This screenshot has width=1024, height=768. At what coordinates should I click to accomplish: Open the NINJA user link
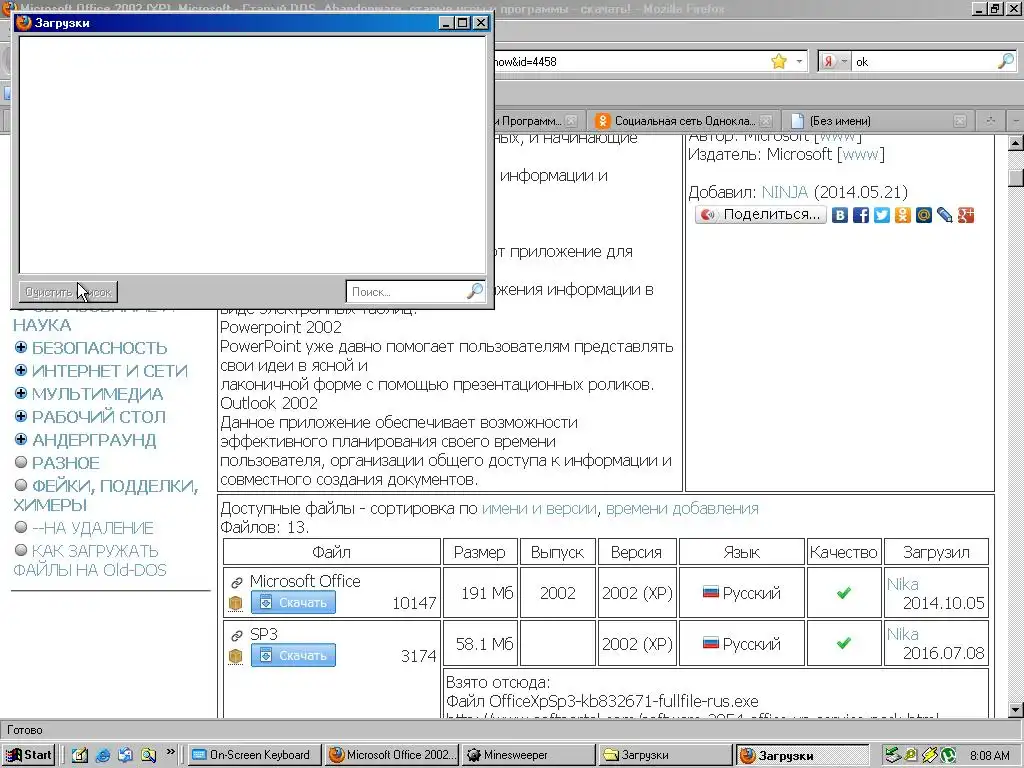click(x=785, y=193)
